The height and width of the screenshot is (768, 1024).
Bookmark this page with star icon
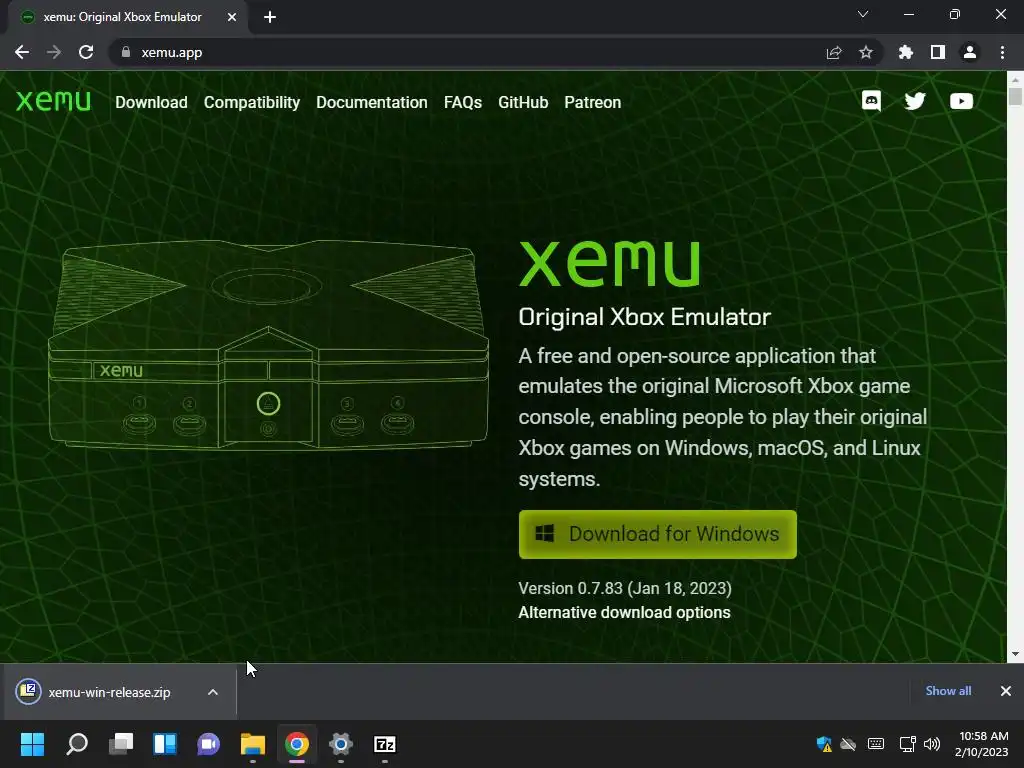[x=866, y=52]
